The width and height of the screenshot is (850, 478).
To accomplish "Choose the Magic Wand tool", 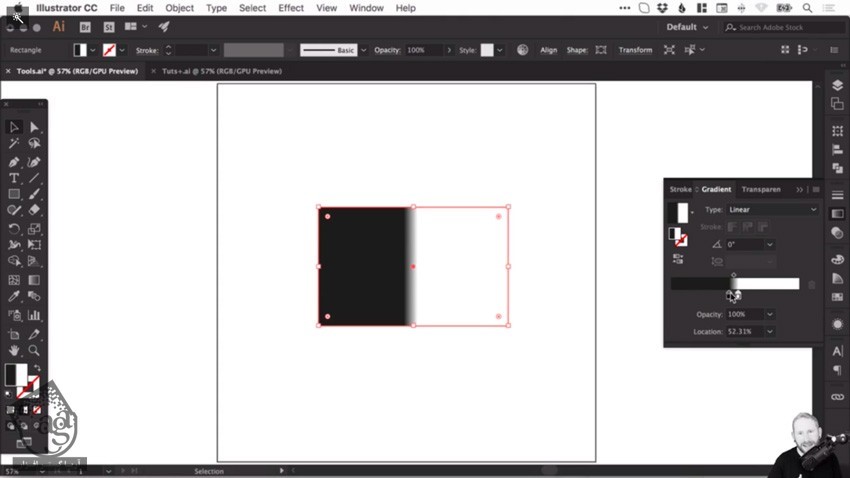I will (14, 143).
